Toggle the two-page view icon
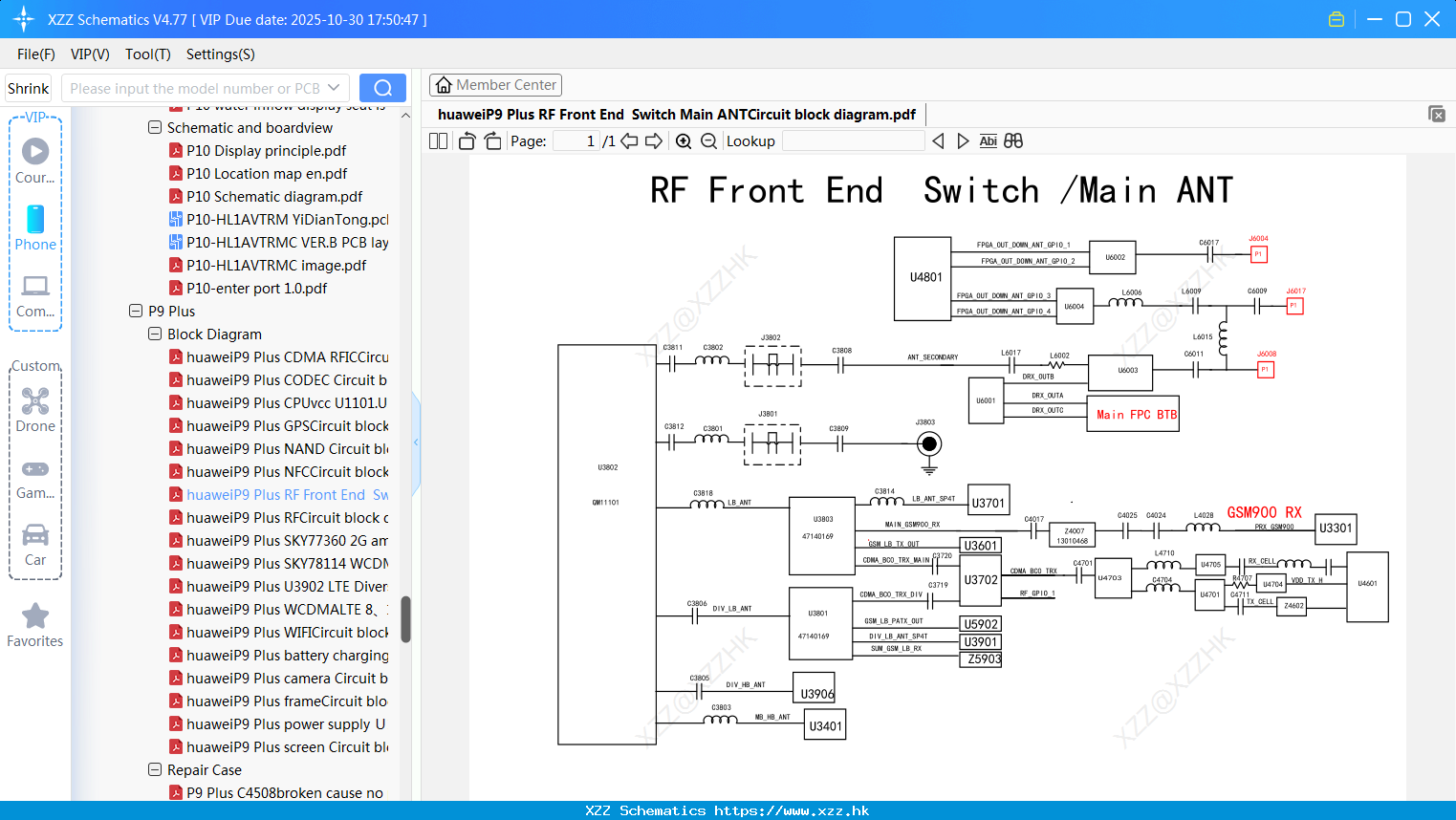1456x820 pixels. coord(438,140)
